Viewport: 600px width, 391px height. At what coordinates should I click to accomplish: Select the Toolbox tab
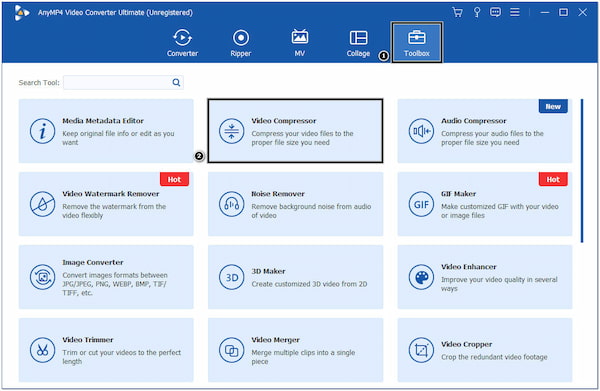(x=417, y=42)
